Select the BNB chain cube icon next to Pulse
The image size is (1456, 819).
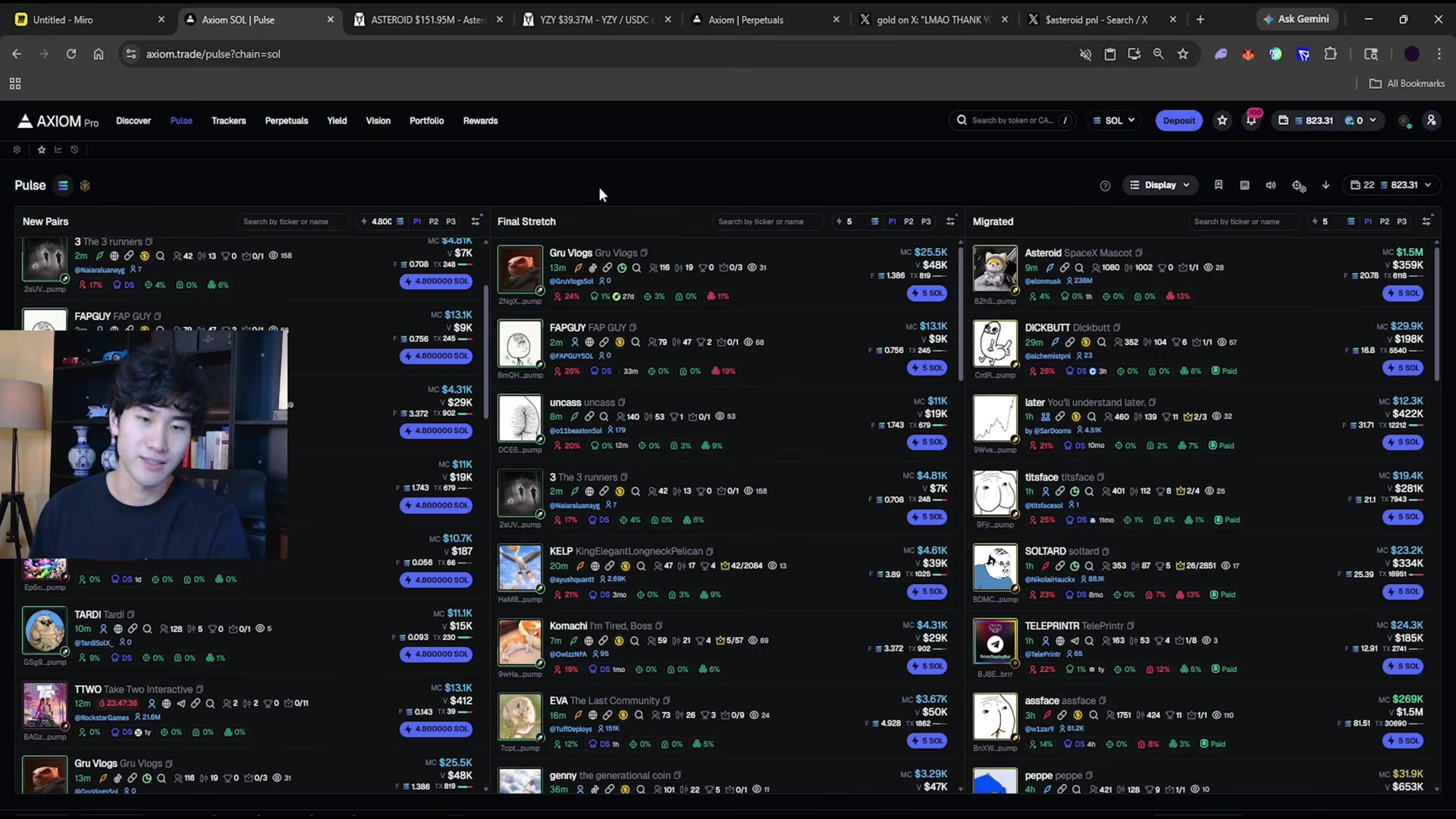pyautogui.click(x=85, y=186)
